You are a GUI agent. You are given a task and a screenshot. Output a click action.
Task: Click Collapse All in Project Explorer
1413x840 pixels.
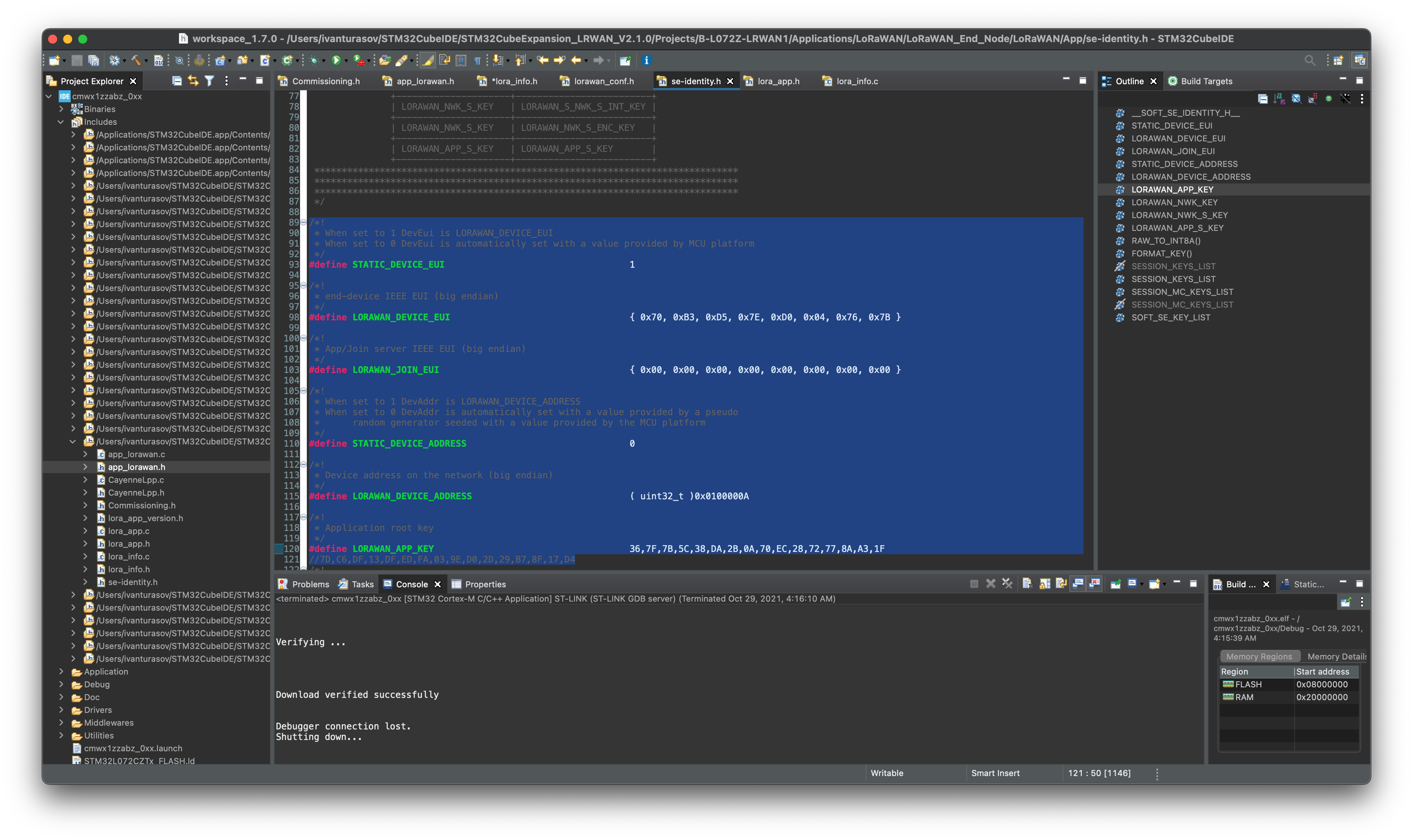pyautogui.click(x=177, y=81)
